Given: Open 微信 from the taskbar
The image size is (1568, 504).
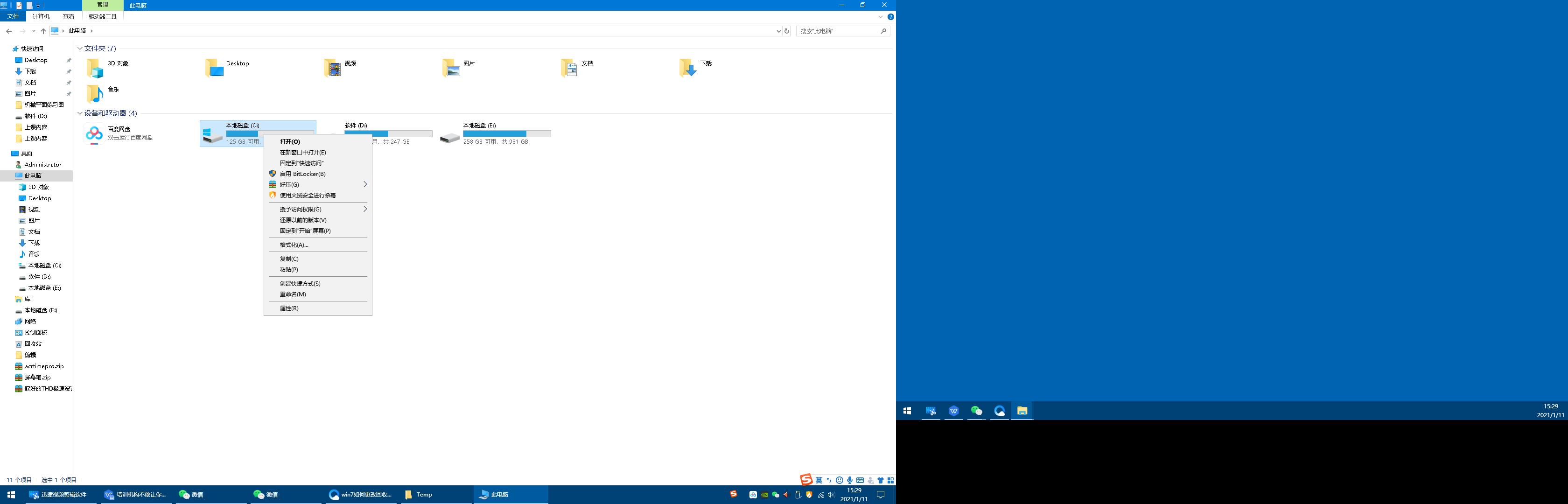Looking at the screenshot, I should (x=195, y=494).
